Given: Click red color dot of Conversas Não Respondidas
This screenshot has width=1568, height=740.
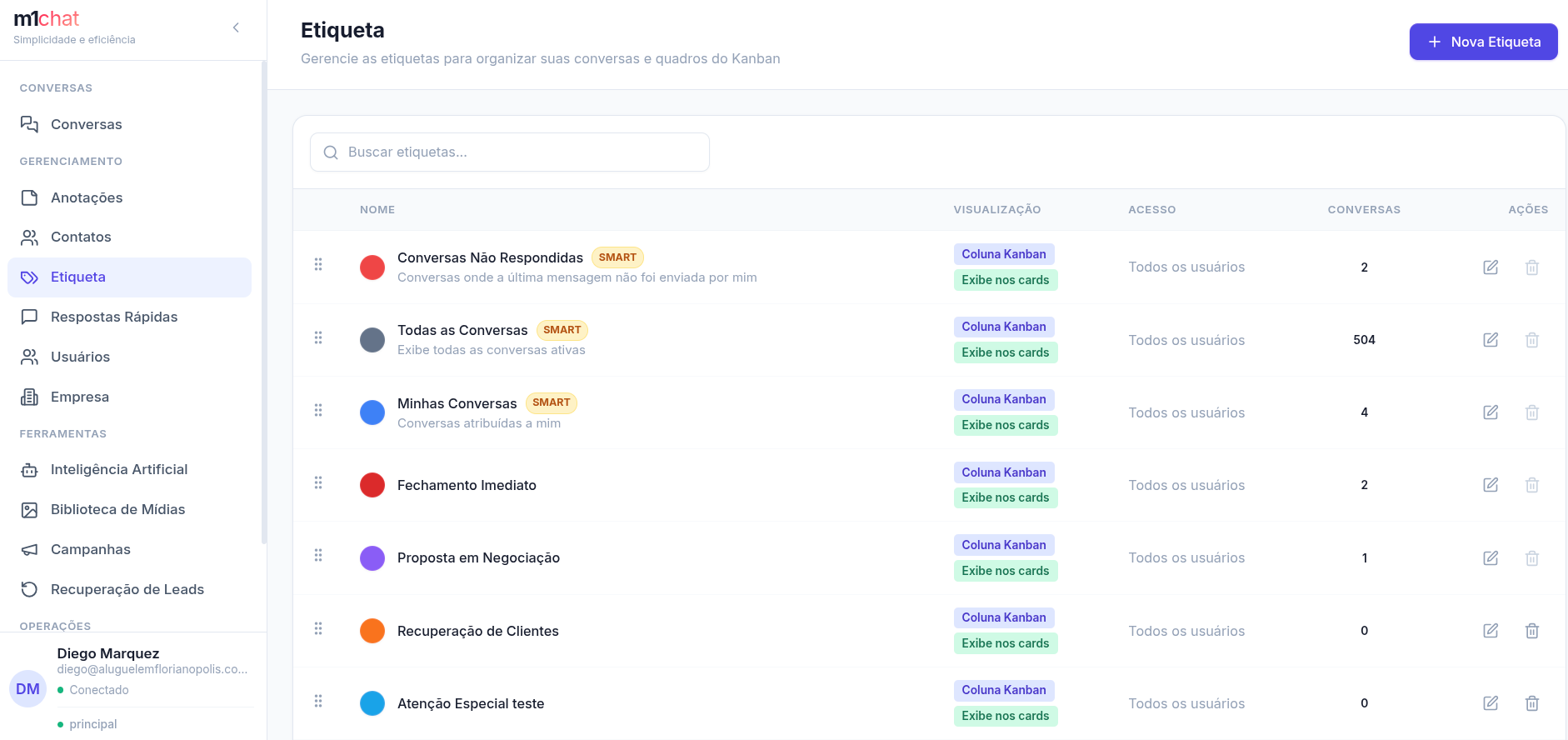Looking at the screenshot, I should tap(372, 267).
